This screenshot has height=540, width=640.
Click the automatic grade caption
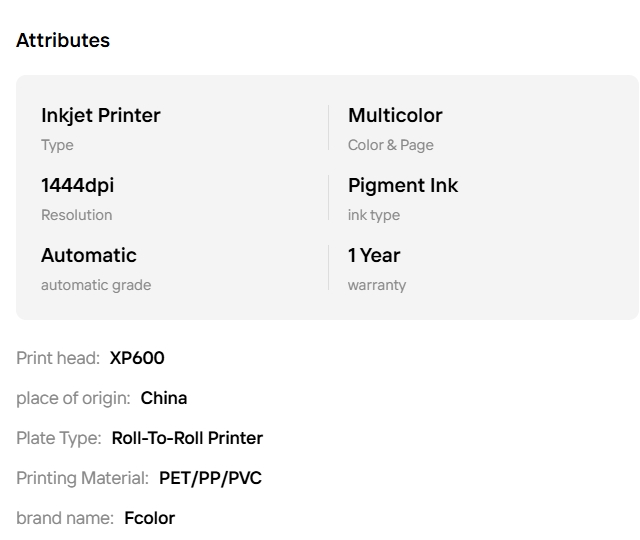[x=96, y=285]
